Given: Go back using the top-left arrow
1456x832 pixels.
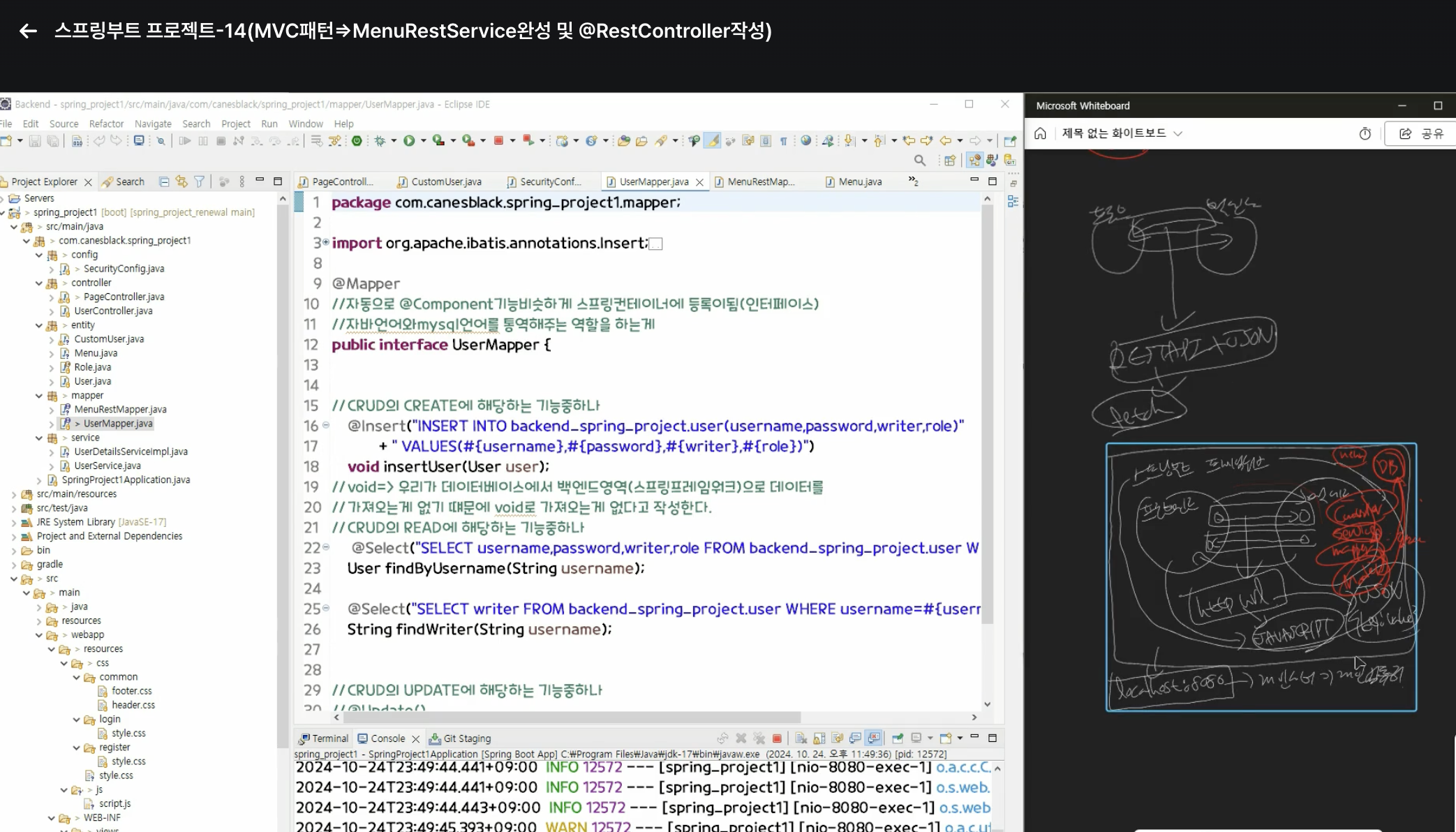Looking at the screenshot, I should 28,31.
